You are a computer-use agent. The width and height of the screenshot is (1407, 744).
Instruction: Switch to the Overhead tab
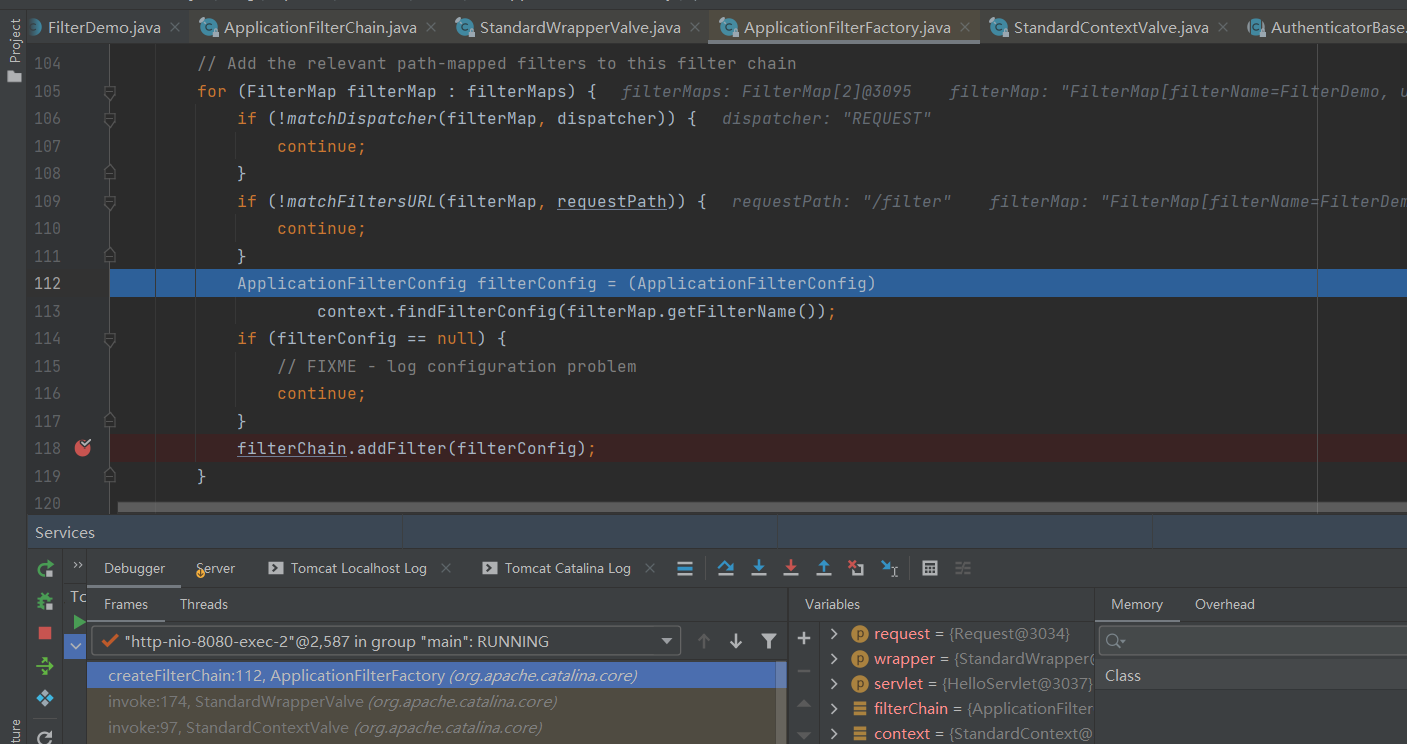1225,604
